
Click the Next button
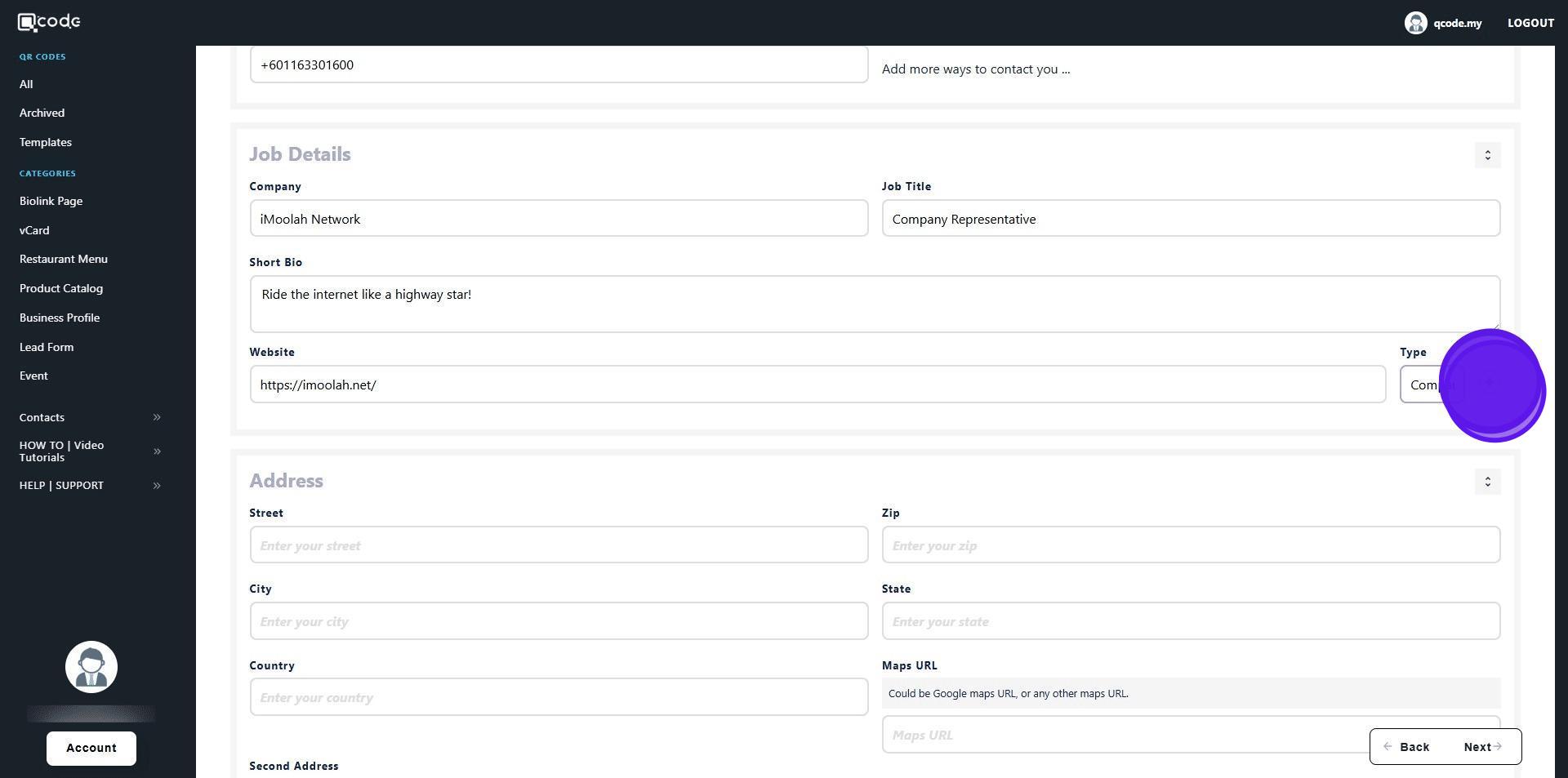(1482, 747)
